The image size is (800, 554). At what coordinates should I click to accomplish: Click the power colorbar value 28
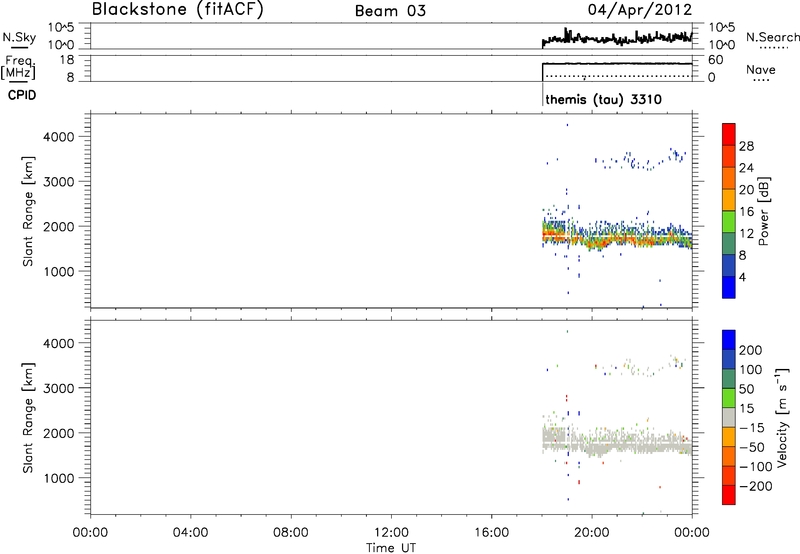746,146
